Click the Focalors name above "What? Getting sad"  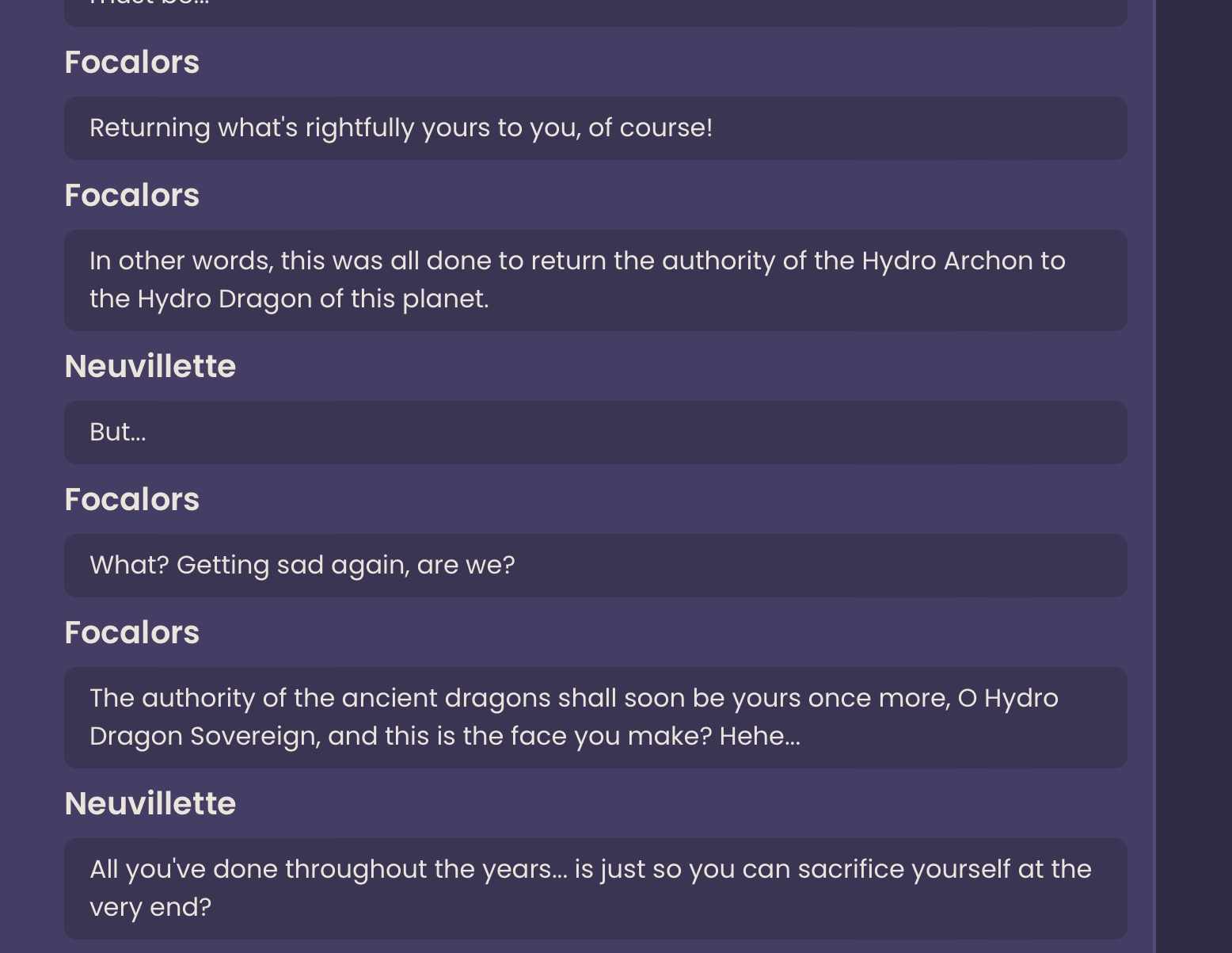coord(131,500)
